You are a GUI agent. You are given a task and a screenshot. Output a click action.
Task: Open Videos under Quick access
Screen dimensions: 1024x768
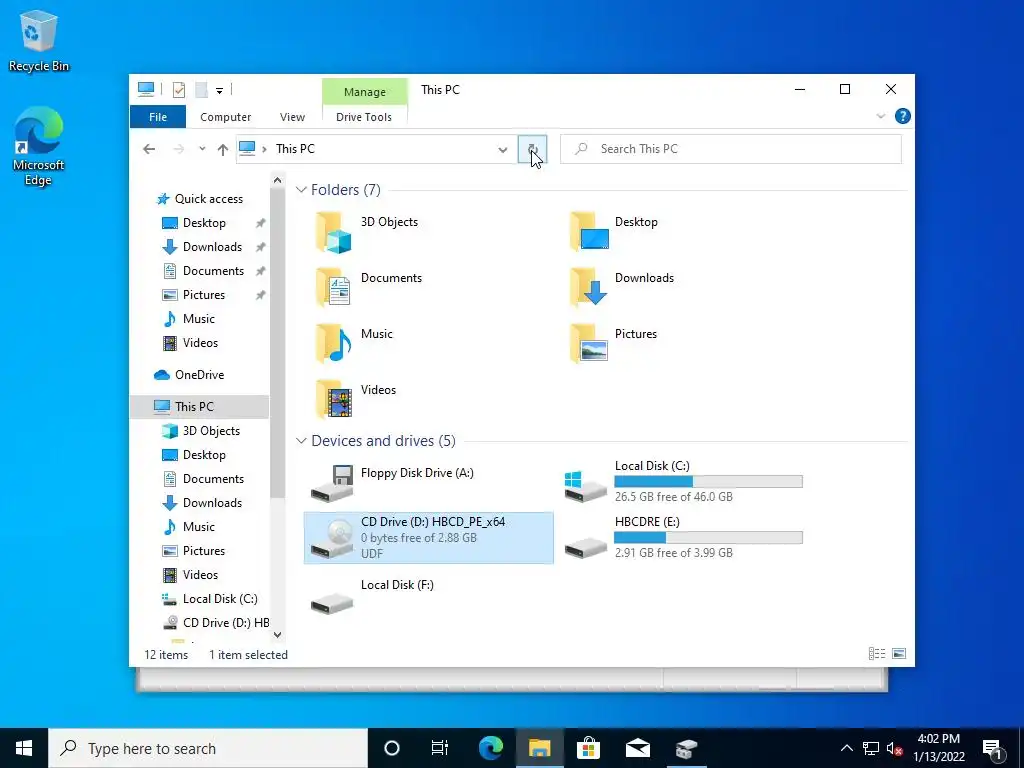point(190,343)
